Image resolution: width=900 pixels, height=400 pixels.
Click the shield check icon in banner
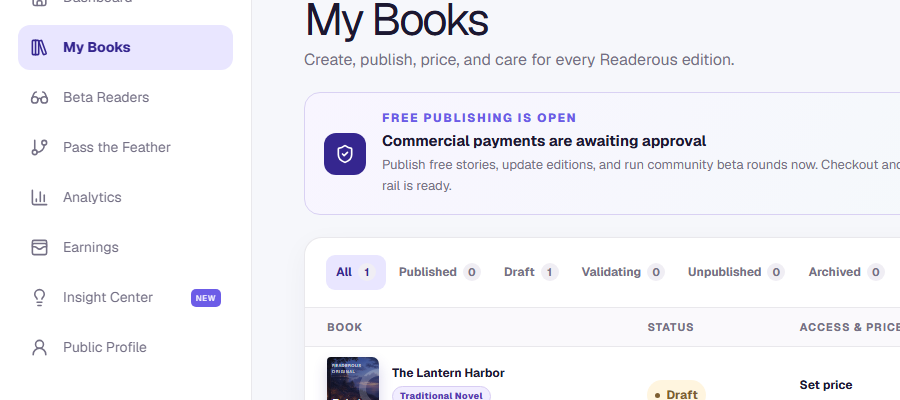(x=345, y=154)
